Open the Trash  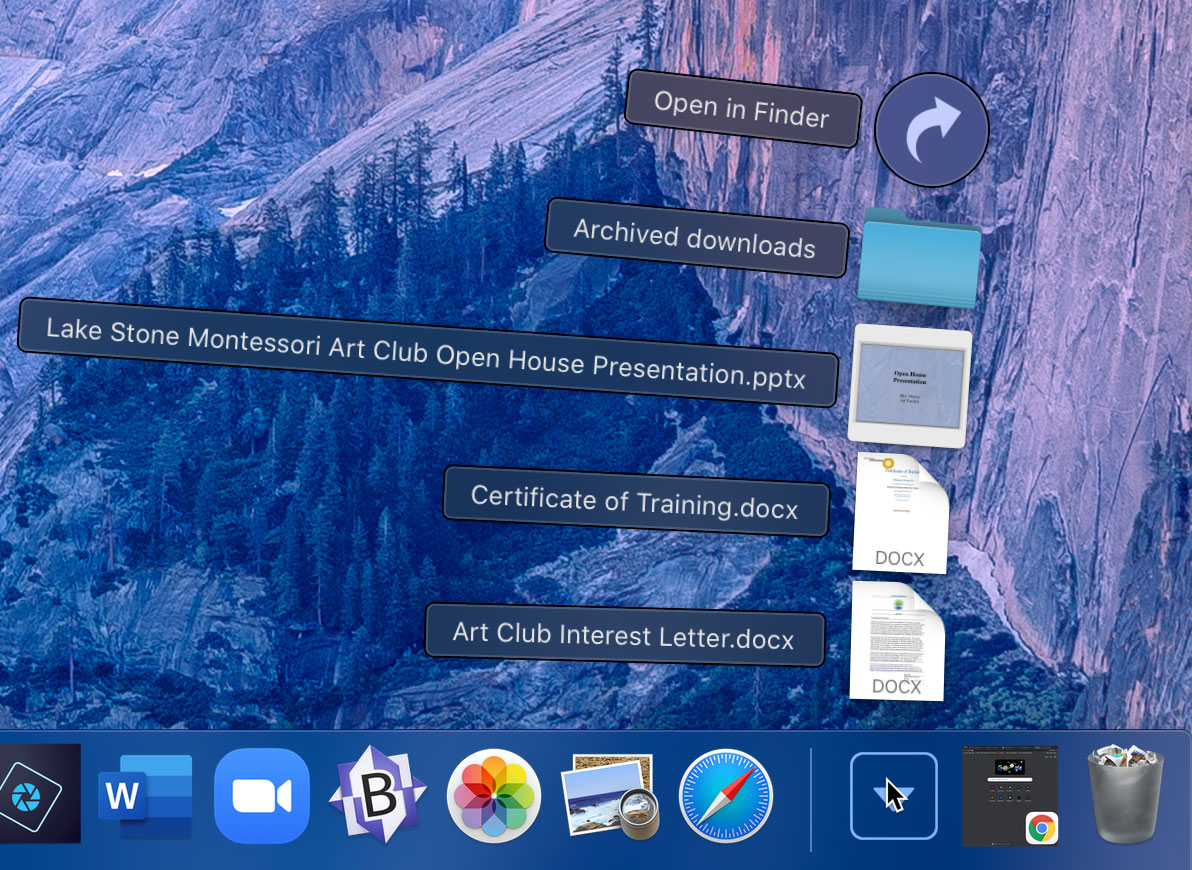1125,795
